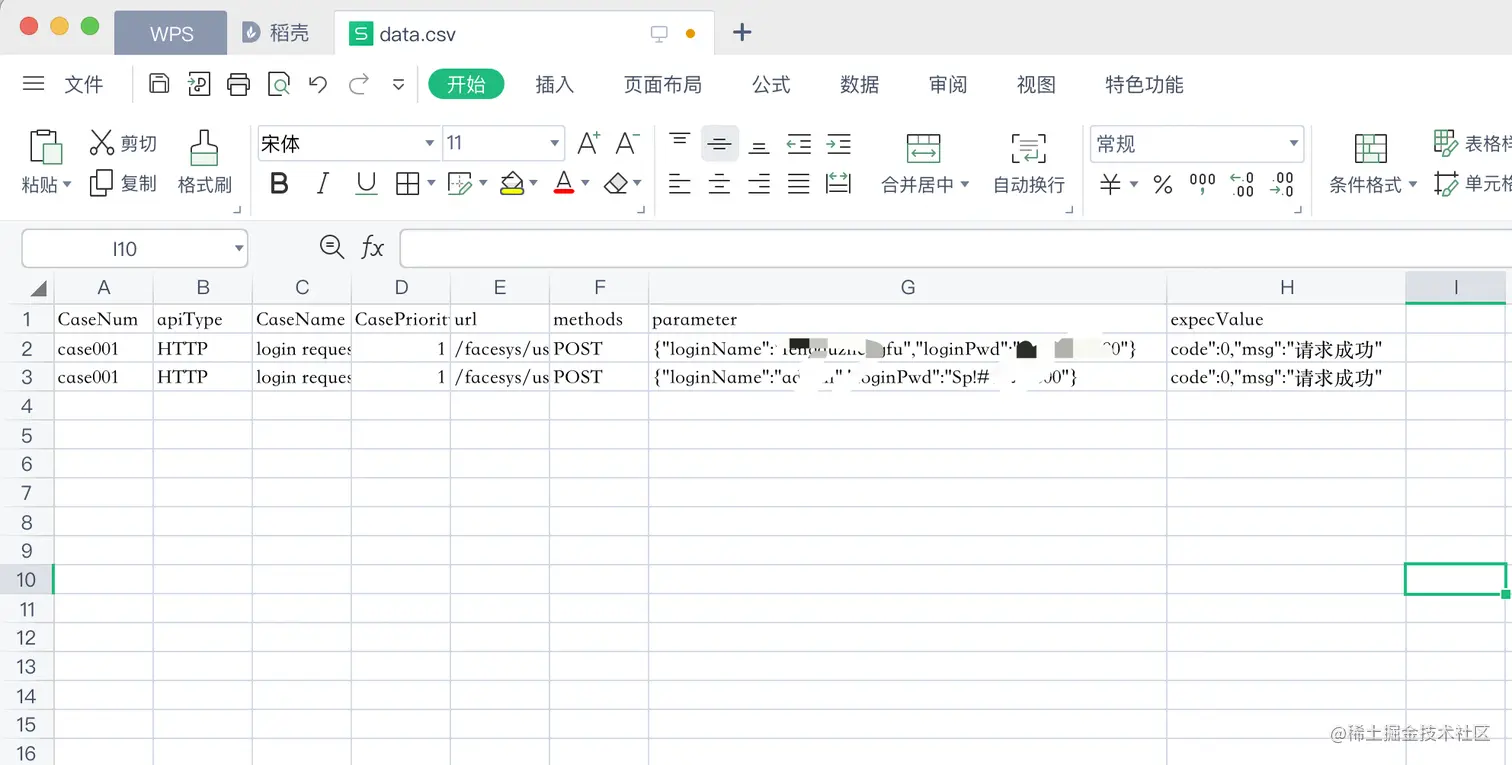
Task: Toggle bold formatting
Action: (x=279, y=183)
